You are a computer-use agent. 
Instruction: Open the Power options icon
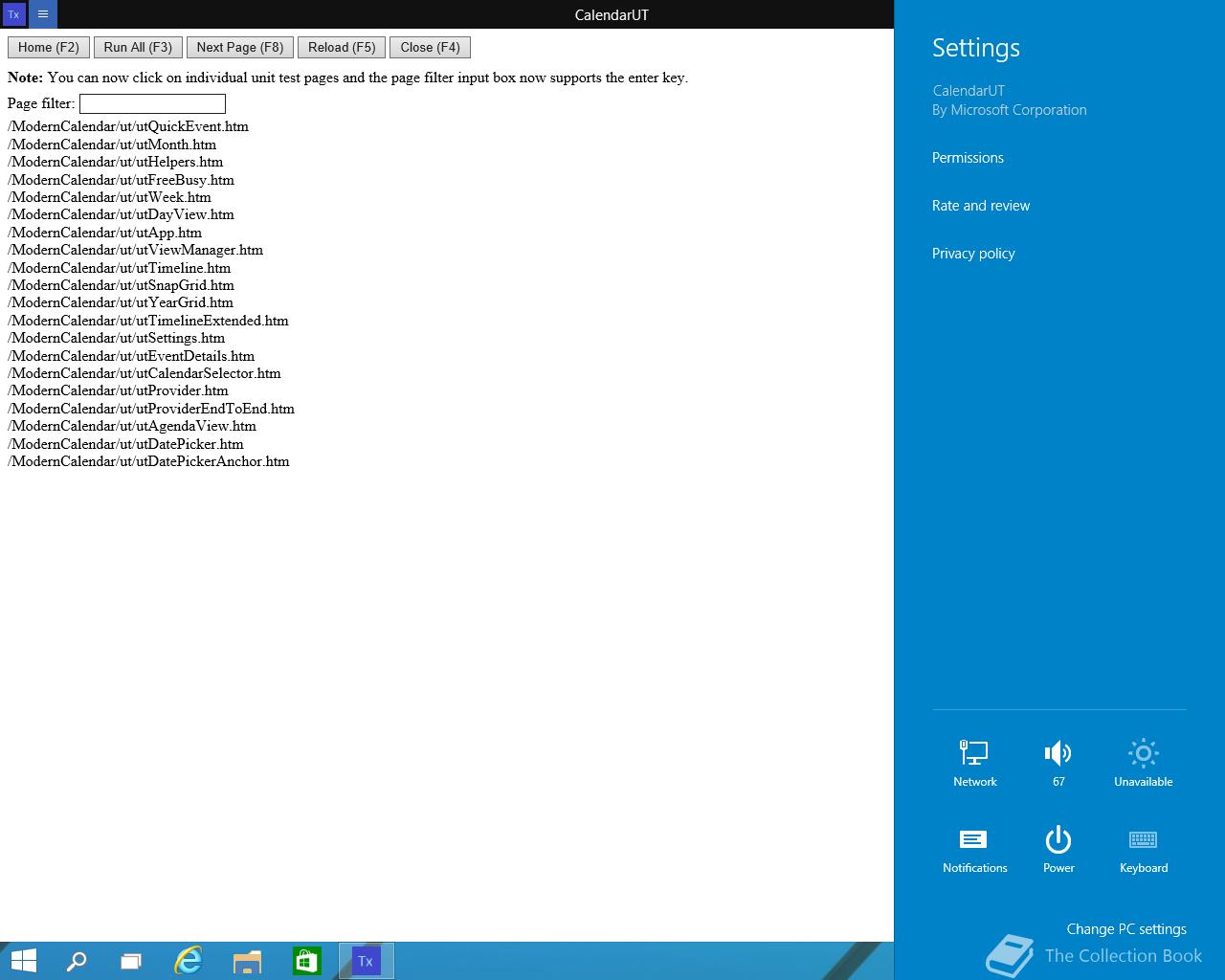click(1058, 850)
